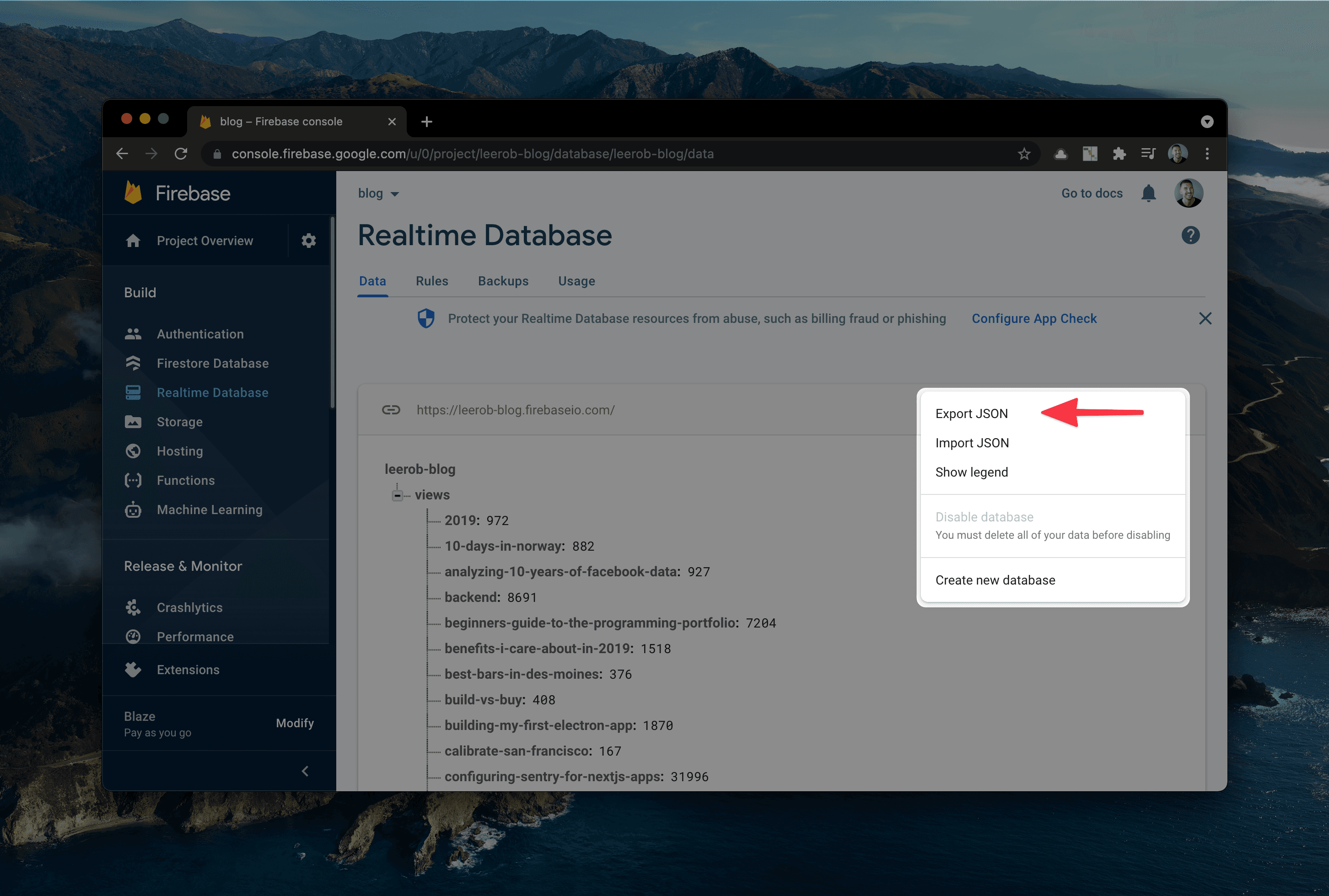The height and width of the screenshot is (896, 1329).
Task: Click the browser media queue icon
Action: click(x=1148, y=154)
